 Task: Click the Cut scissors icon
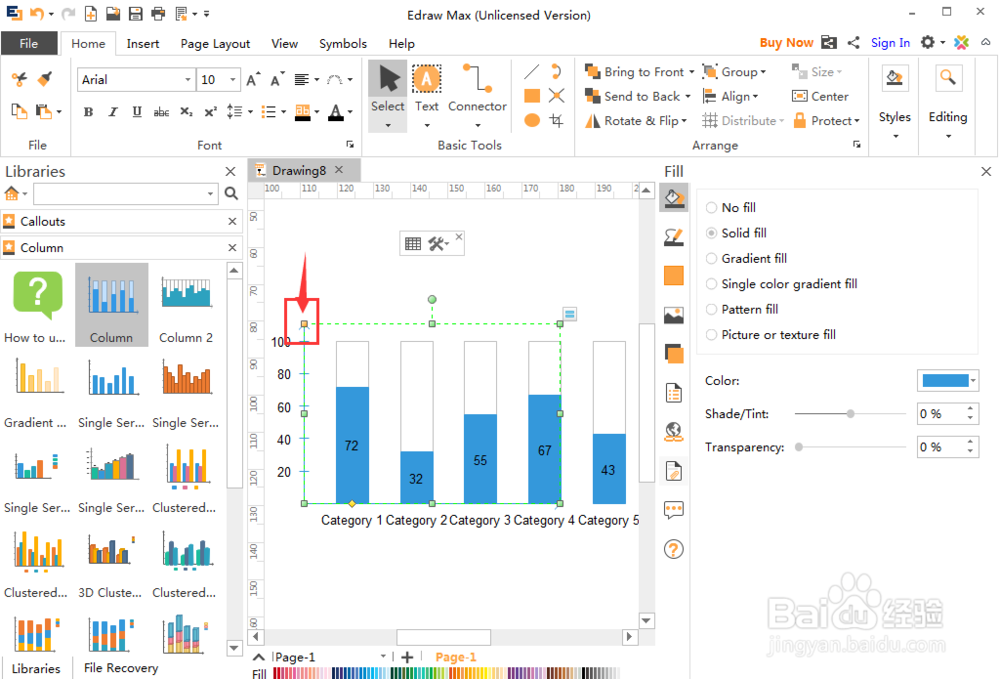[x=19, y=79]
